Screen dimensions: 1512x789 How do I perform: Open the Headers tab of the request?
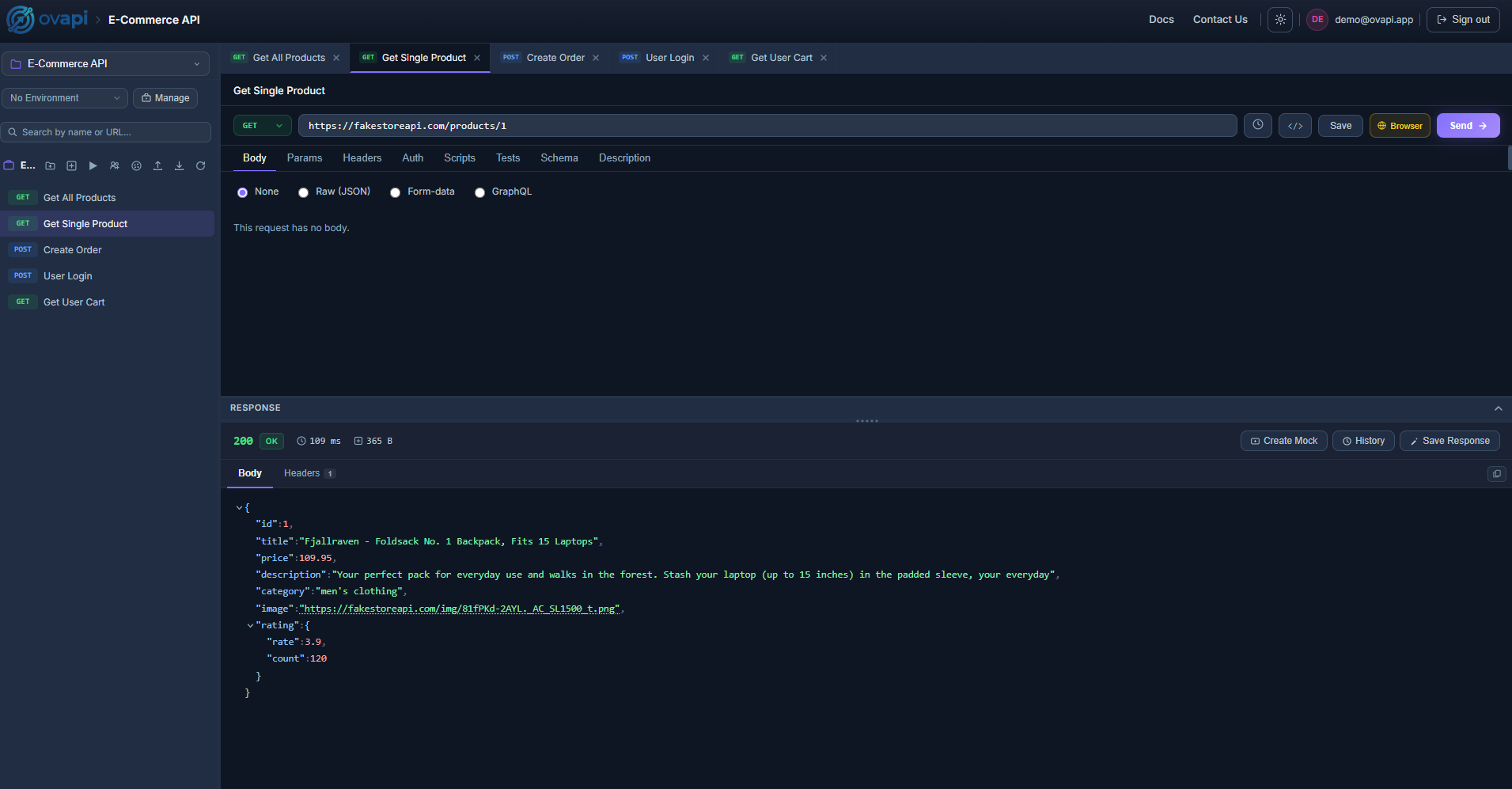click(362, 157)
